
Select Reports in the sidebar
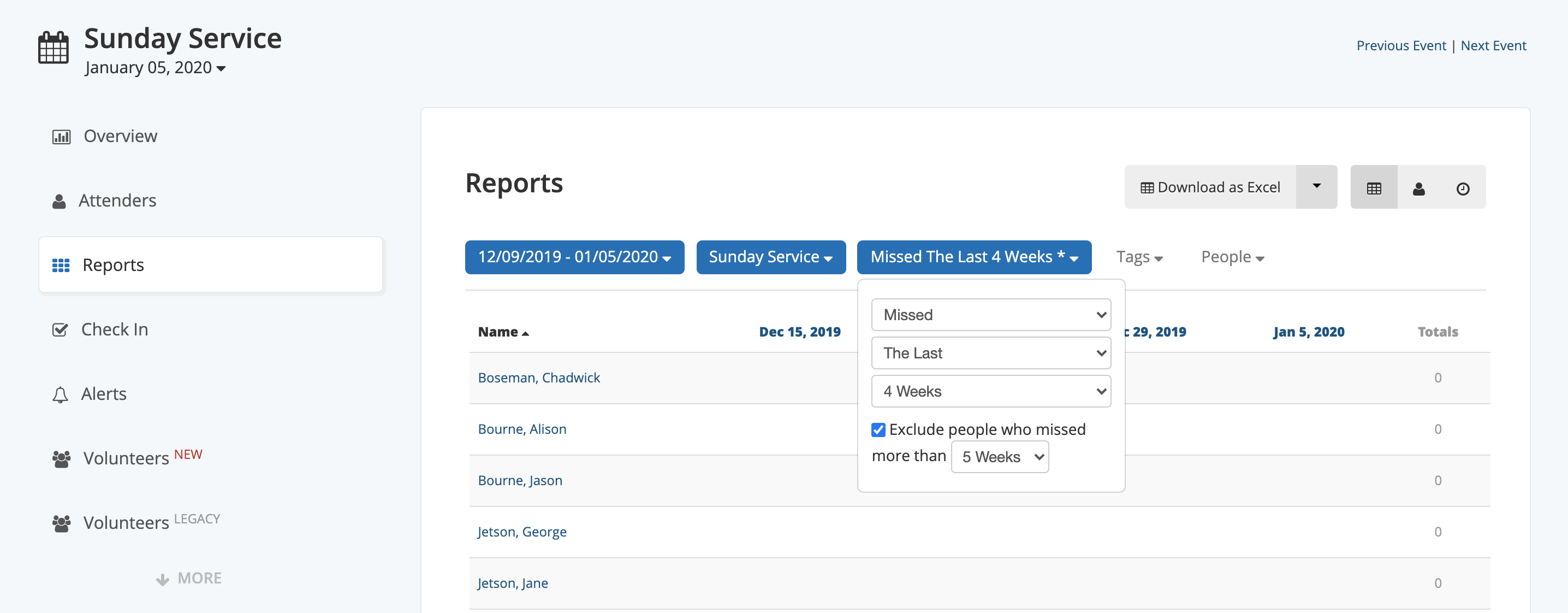[211, 265]
